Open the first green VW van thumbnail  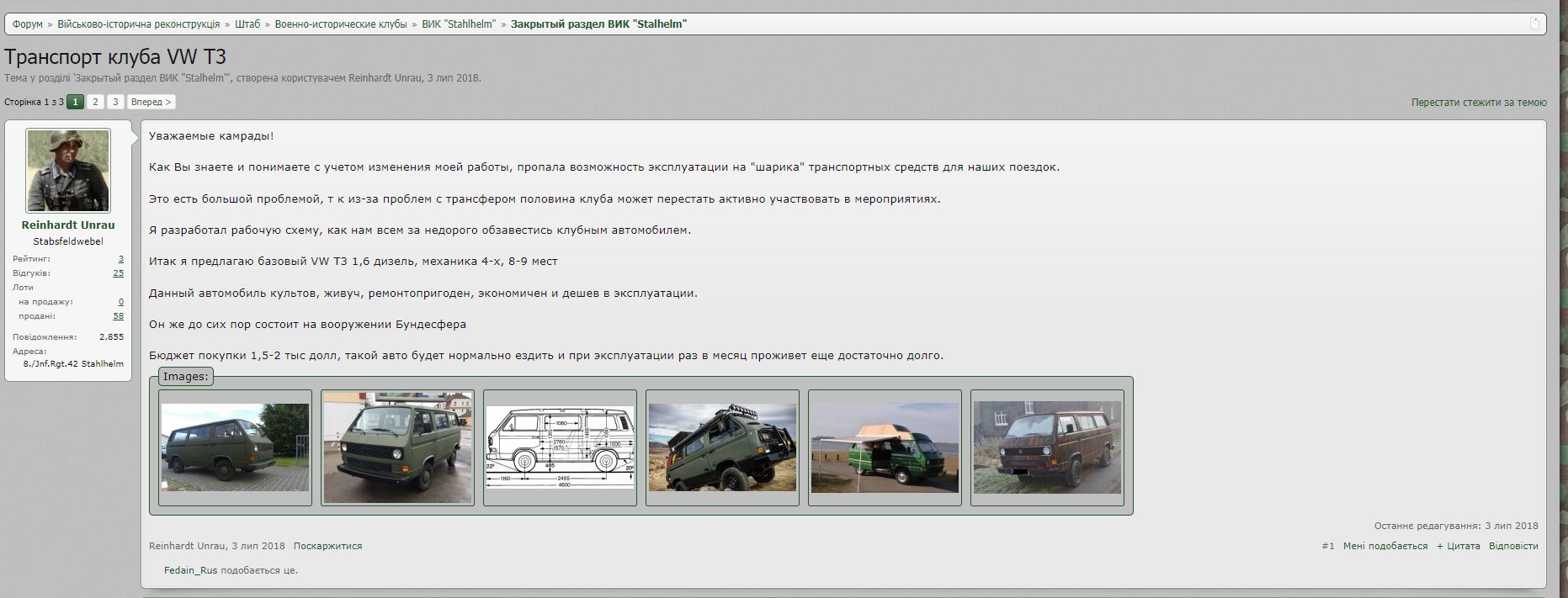coord(235,447)
